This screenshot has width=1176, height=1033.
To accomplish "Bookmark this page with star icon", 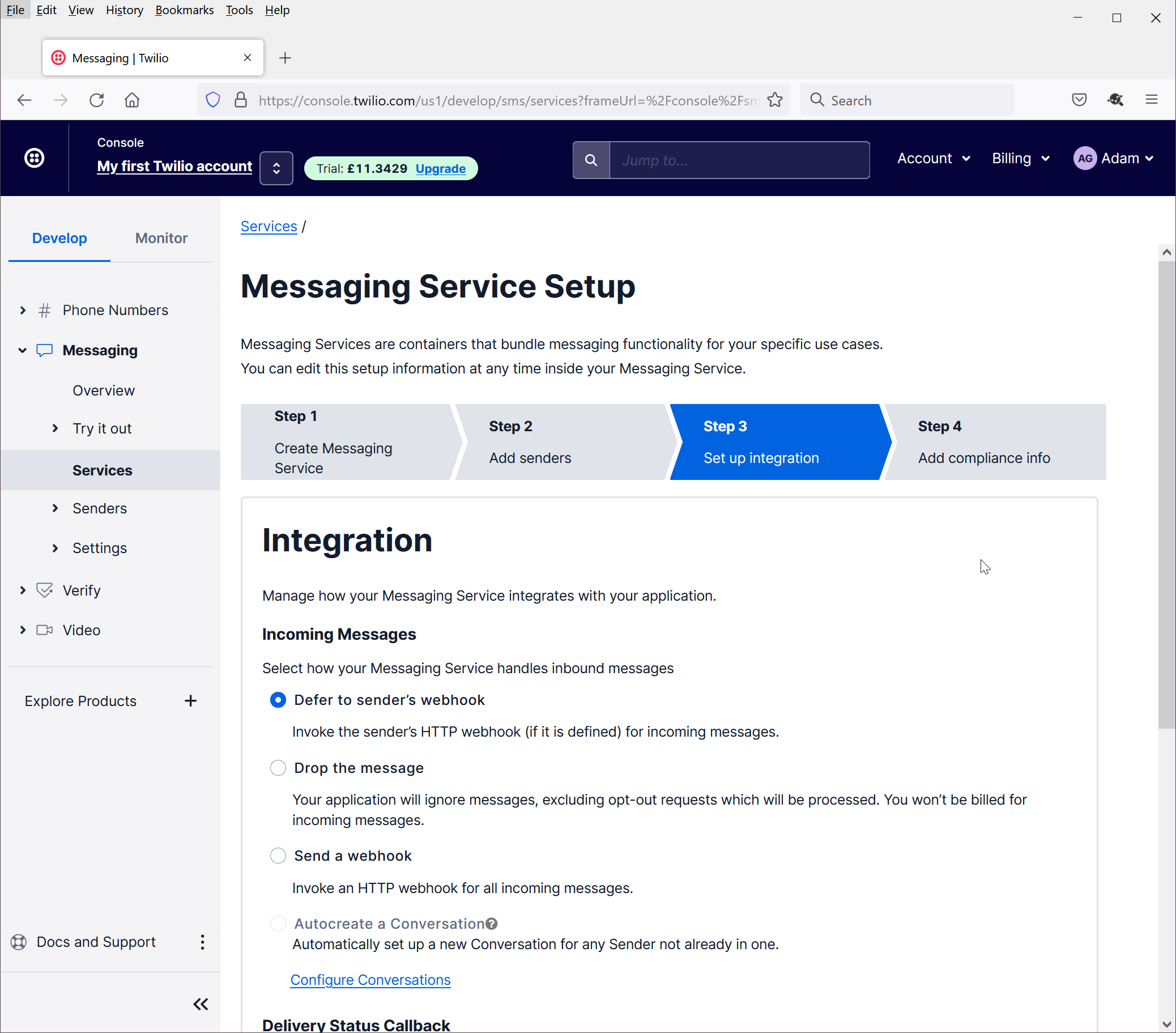I will point(775,100).
